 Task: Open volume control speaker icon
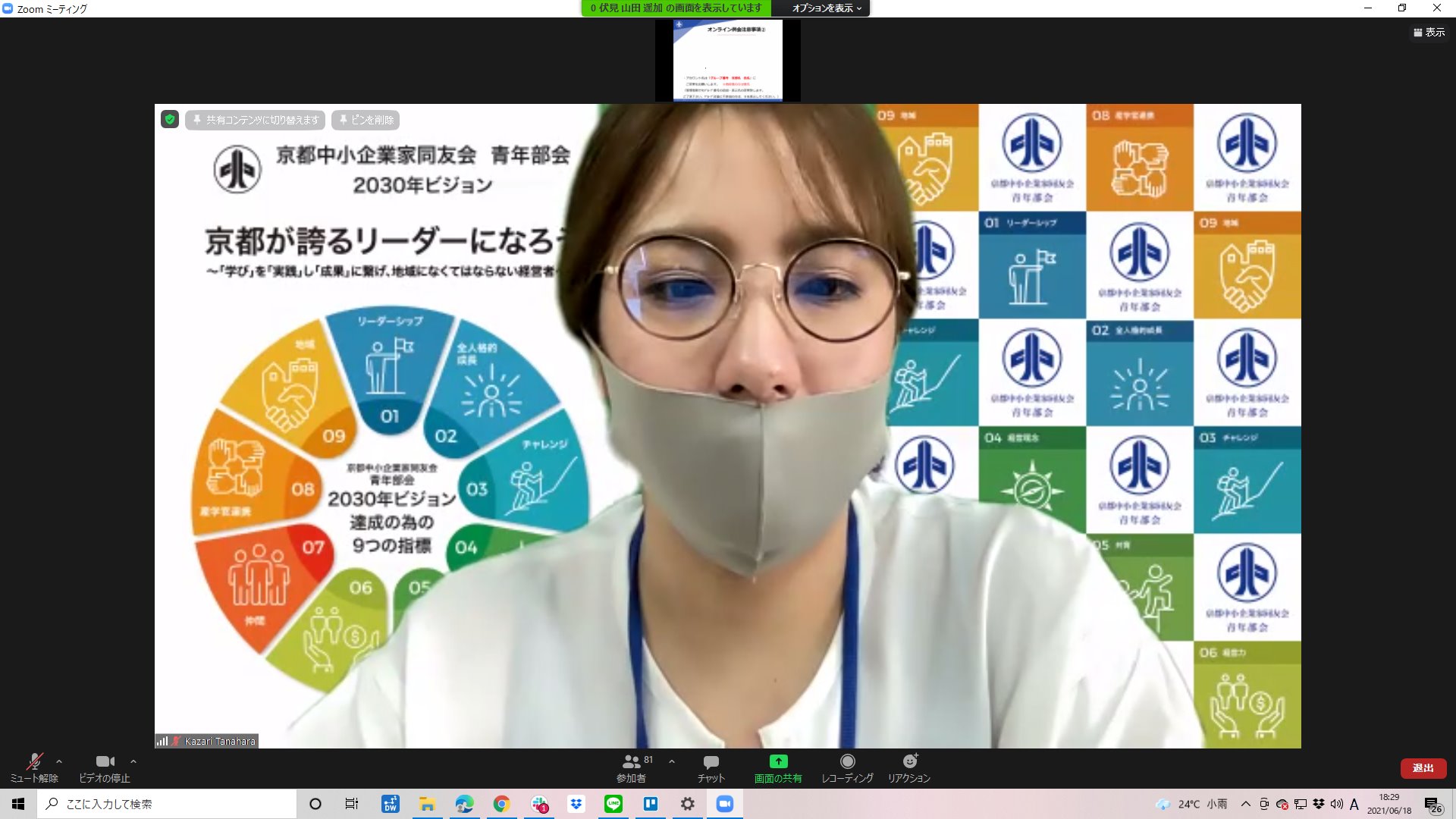coord(1337,804)
